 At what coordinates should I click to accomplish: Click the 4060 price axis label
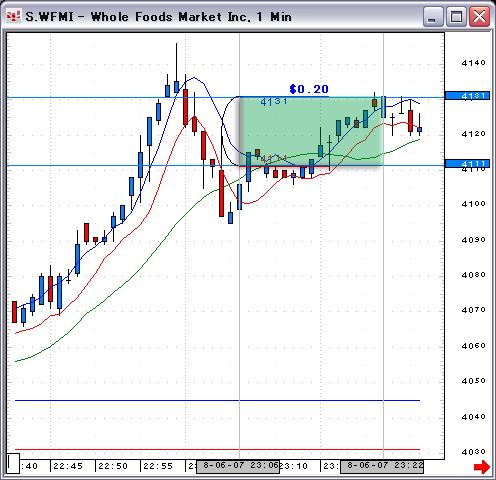tap(473, 346)
